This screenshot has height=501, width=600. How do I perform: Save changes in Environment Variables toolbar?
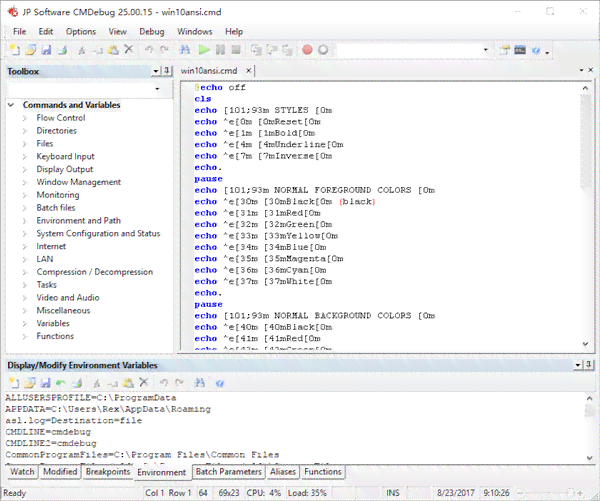(x=46, y=383)
